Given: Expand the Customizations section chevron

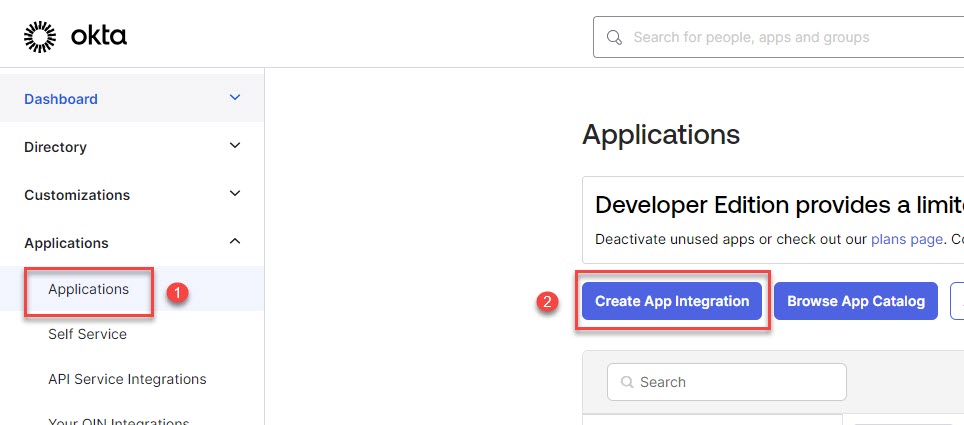Looking at the screenshot, I should pyautogui.click(x=235, y=194).
